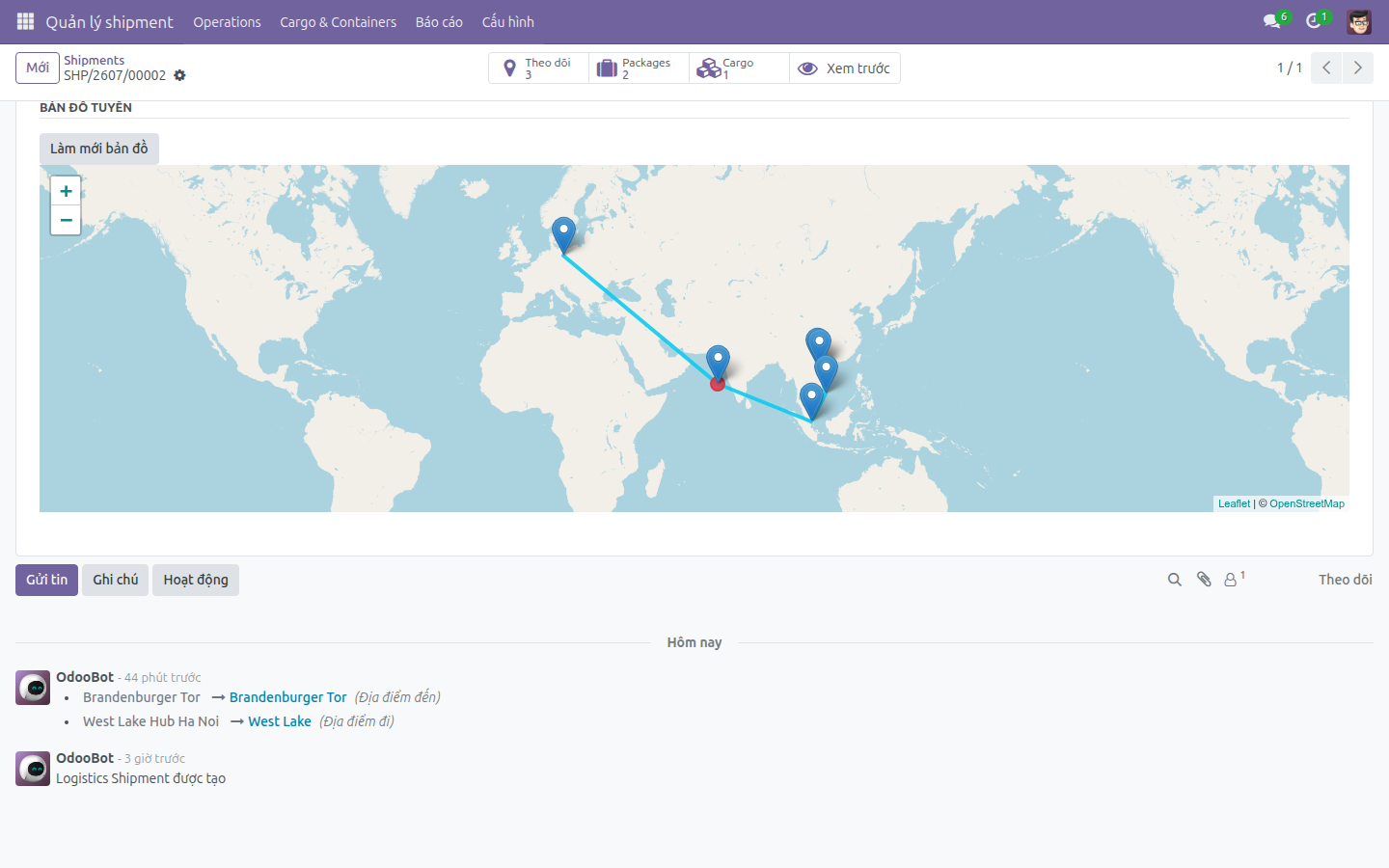Click Làm mới bản đồ button
This screenshot has height=868, width=1389.
[x=99, y=149]
